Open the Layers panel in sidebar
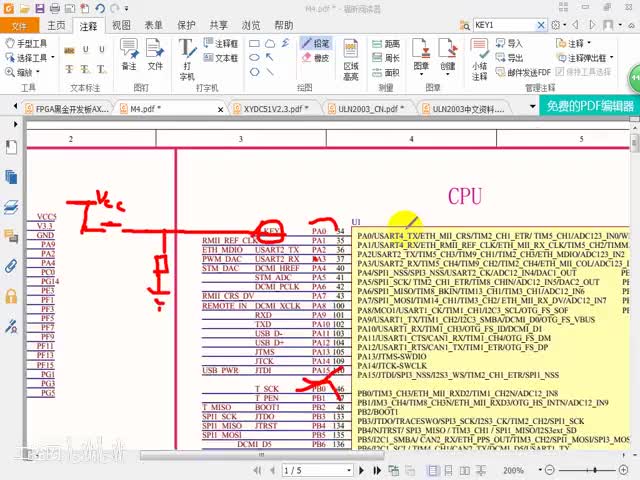The height and width of the screenshot is (480, 640). [x=11, y=207]
